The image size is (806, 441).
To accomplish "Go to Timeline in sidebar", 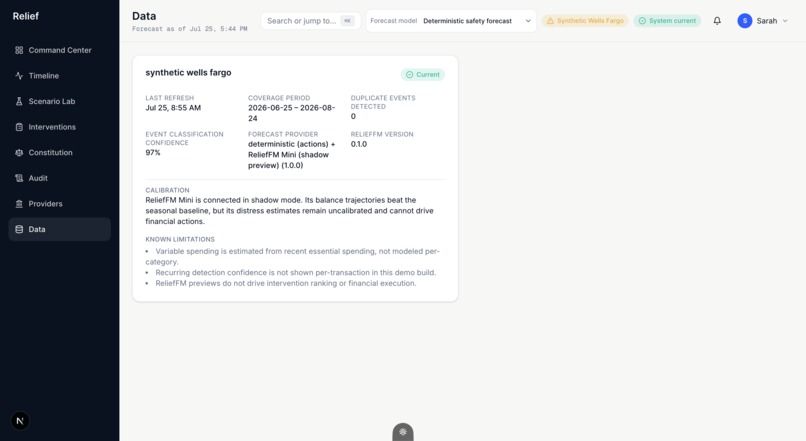I will coord(60,76).
